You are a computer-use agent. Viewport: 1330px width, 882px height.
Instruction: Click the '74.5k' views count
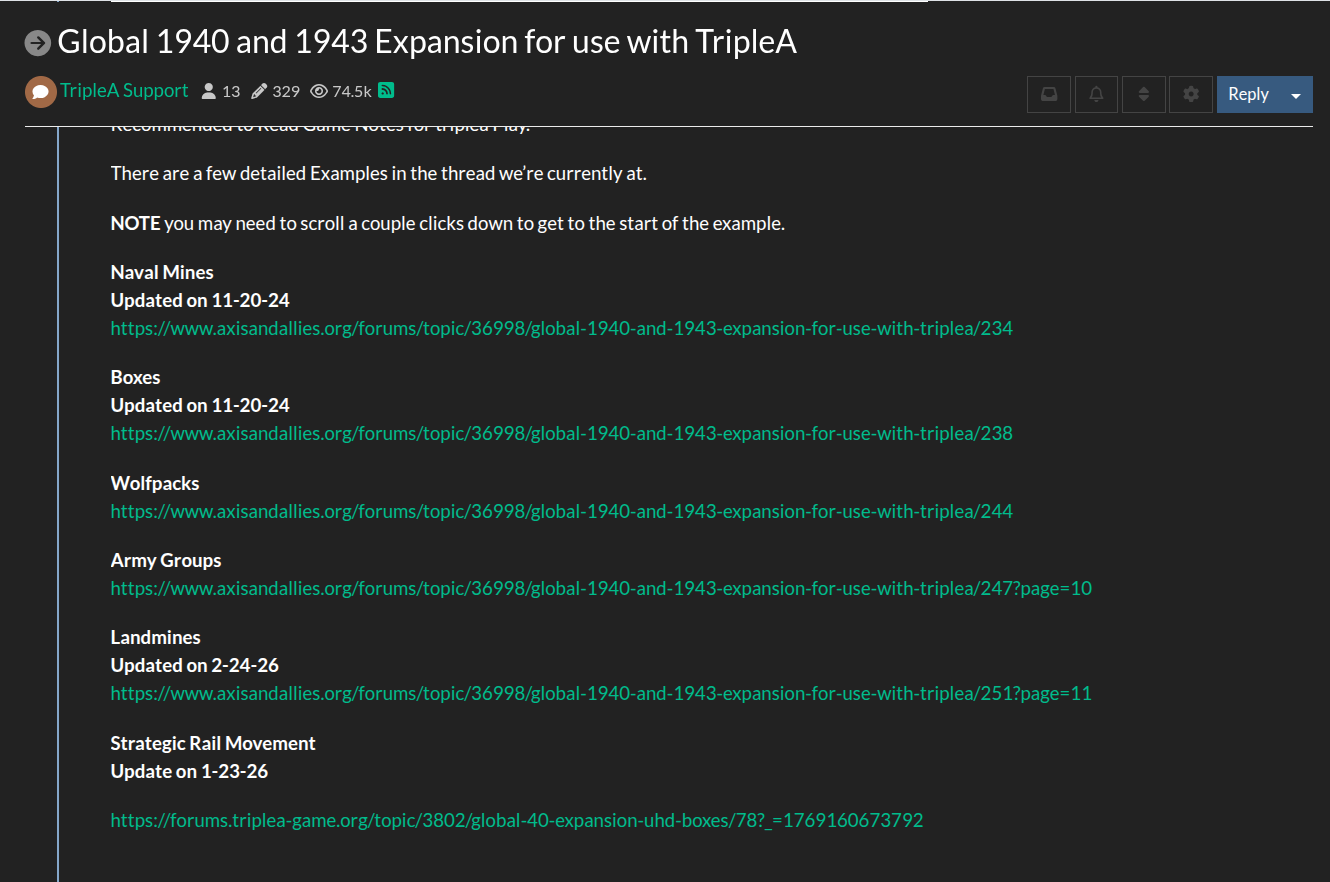point(352,91)
